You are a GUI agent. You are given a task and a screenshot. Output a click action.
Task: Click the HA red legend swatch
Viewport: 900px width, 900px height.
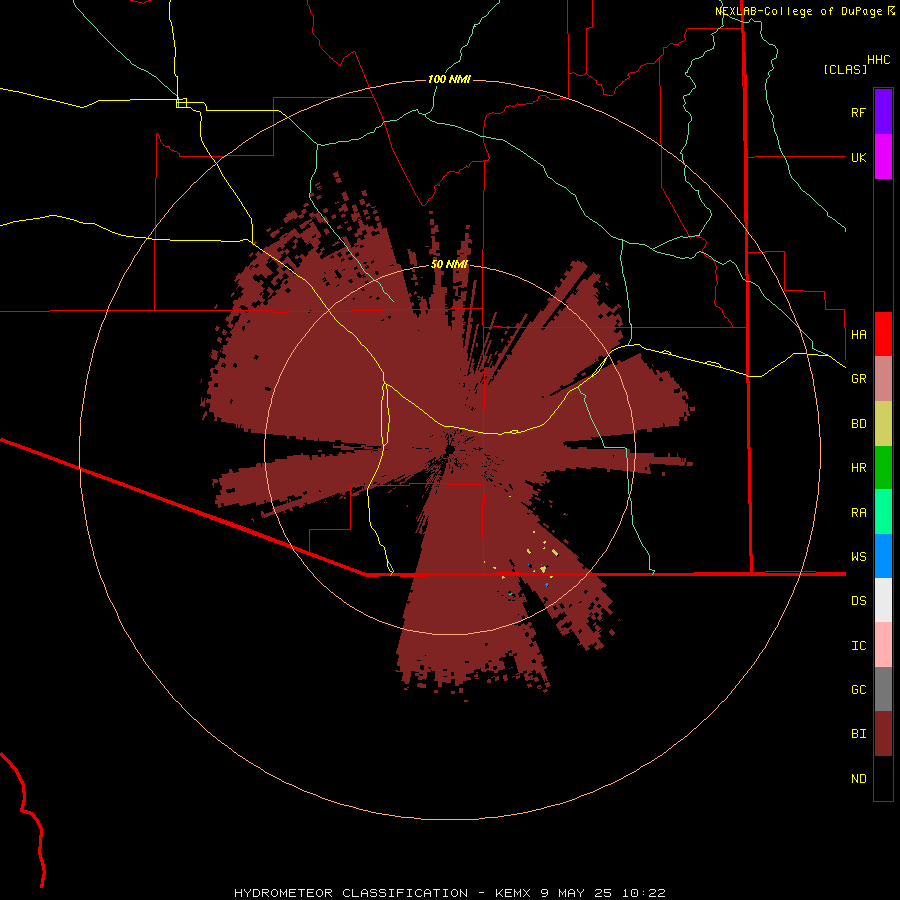click(883, 334)
